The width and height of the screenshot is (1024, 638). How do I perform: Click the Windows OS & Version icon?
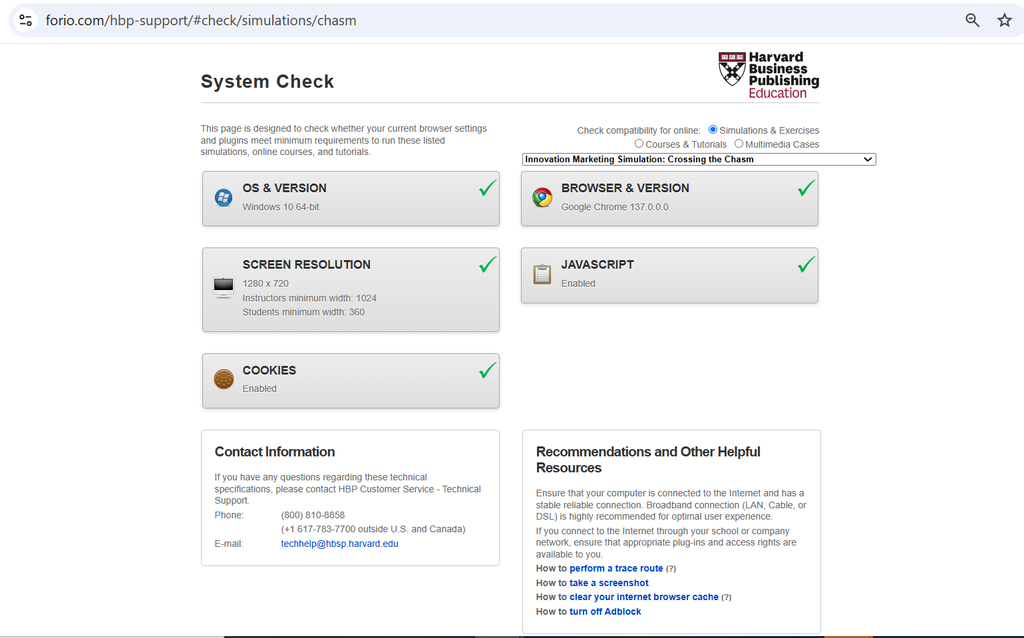point(224,197)
